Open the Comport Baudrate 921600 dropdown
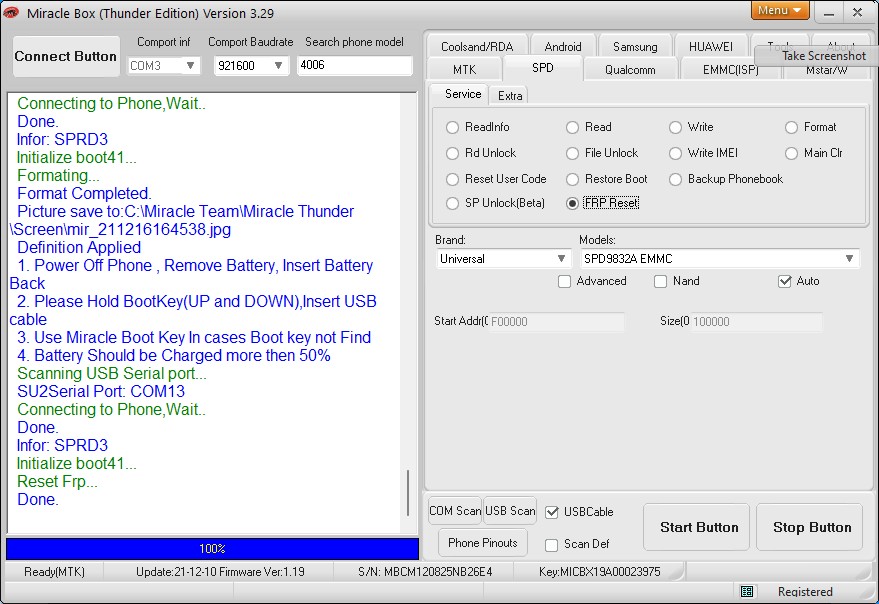This screenshot has height=604, width=879. 278,66
